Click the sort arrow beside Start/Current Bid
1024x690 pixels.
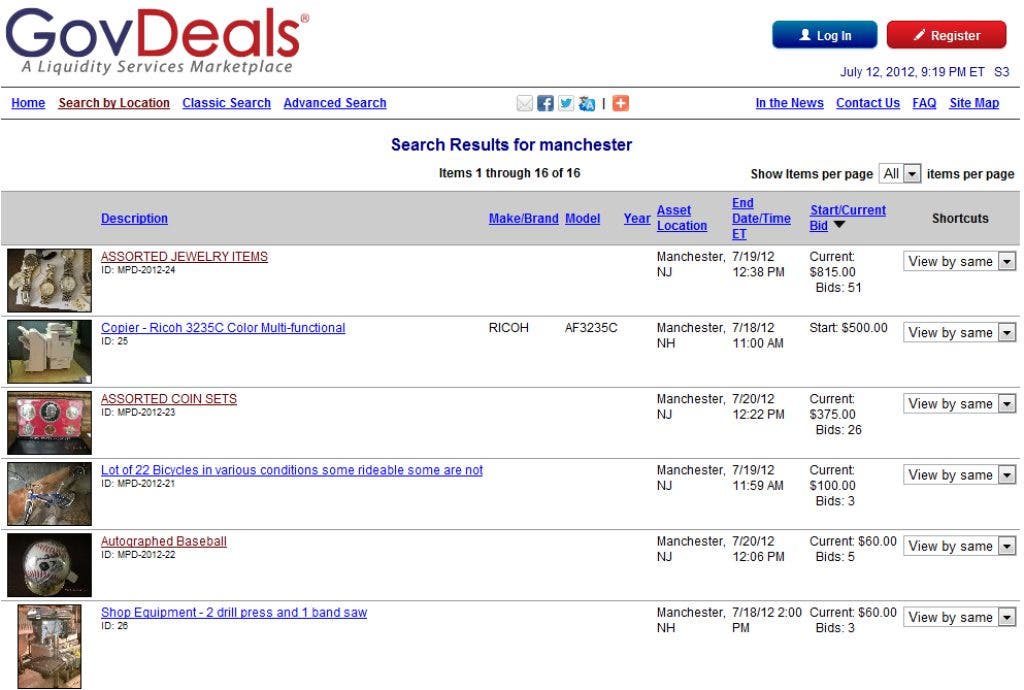tap(840, 226)
